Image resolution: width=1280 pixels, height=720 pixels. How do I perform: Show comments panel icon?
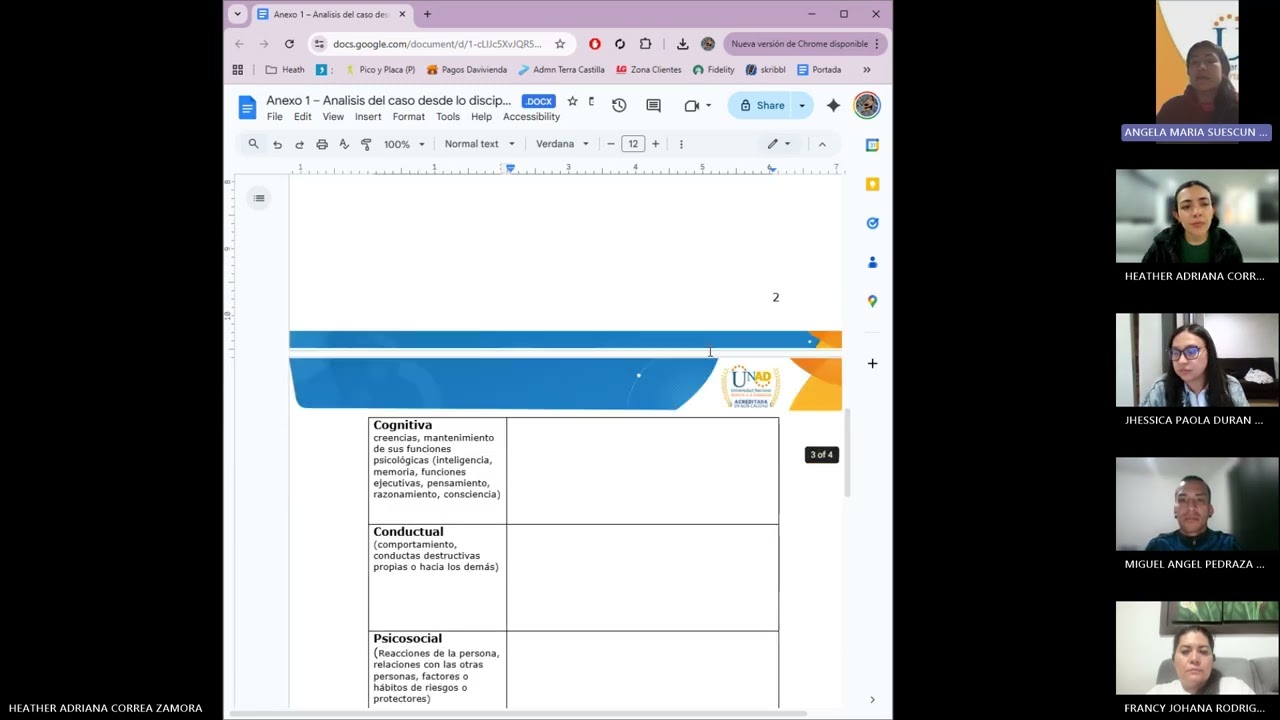pyautogui.click(x=653, y=105)
